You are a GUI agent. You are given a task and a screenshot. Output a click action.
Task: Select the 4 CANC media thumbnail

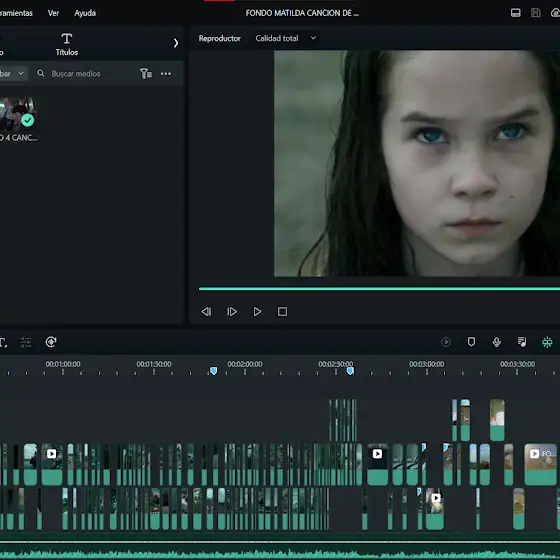[x=18, y=114]
